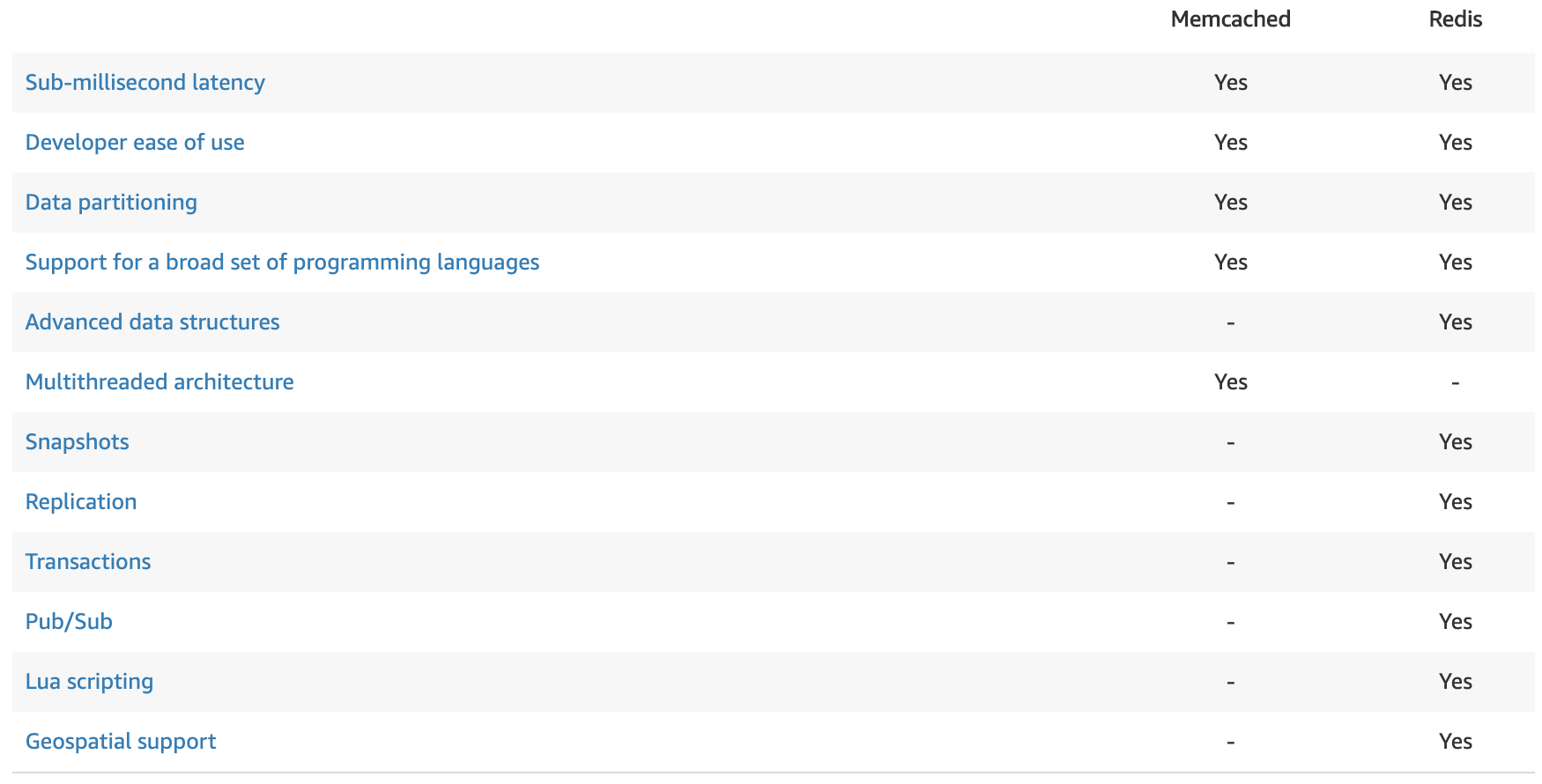
Task: Select the Multithreaded architecture link
Action: 159,381
